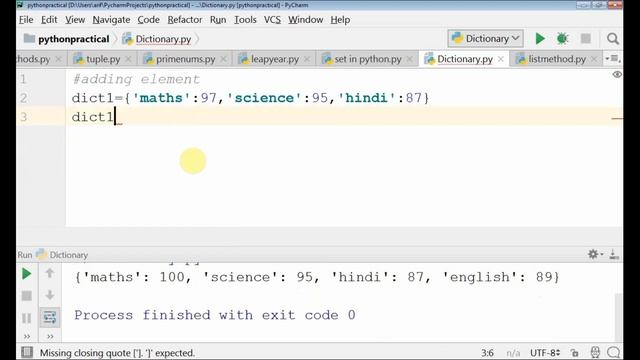Open the Dictionary run configuration dropdown

(x=485, y=39)
